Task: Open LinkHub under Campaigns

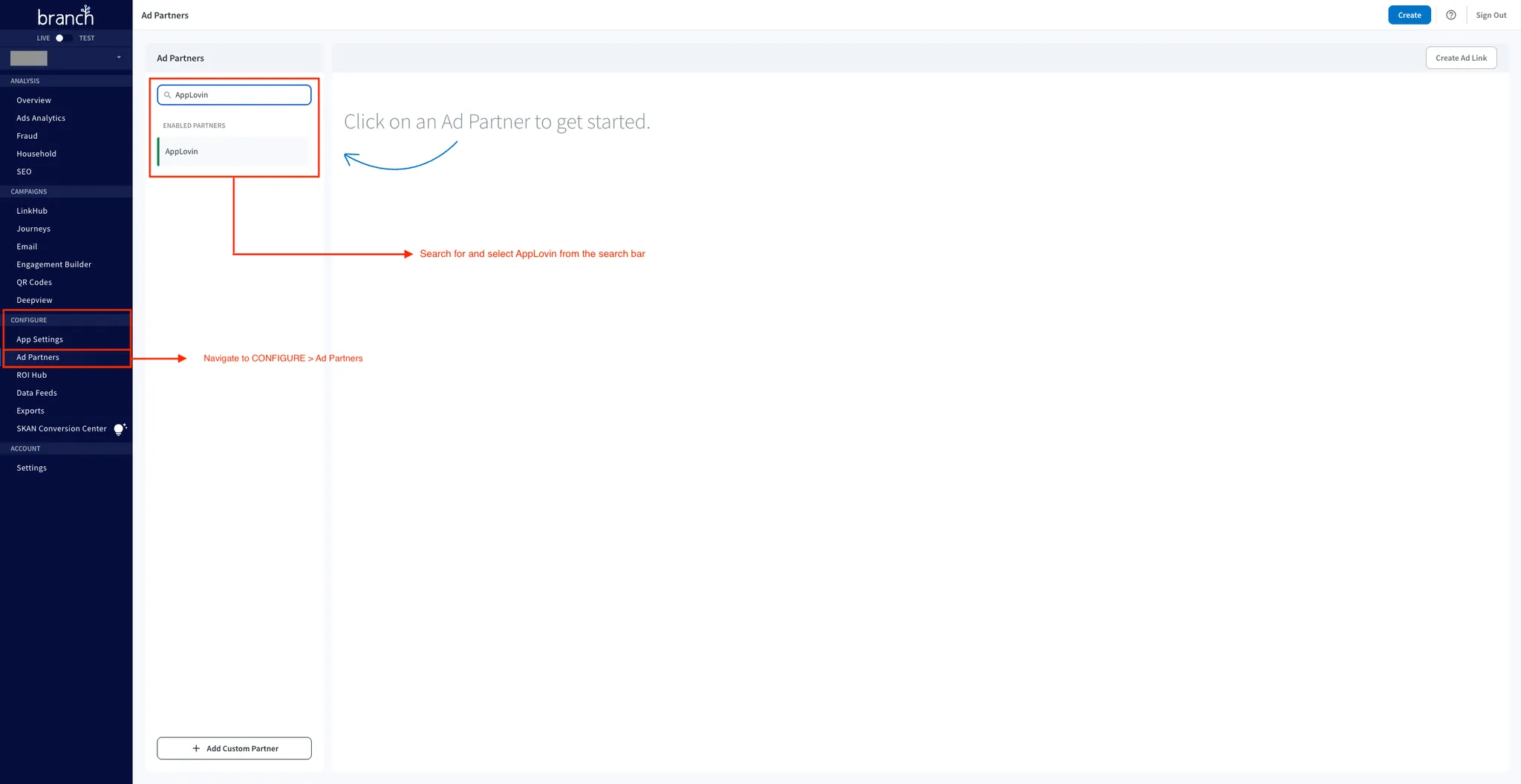Action: click(x=32, y=211)
